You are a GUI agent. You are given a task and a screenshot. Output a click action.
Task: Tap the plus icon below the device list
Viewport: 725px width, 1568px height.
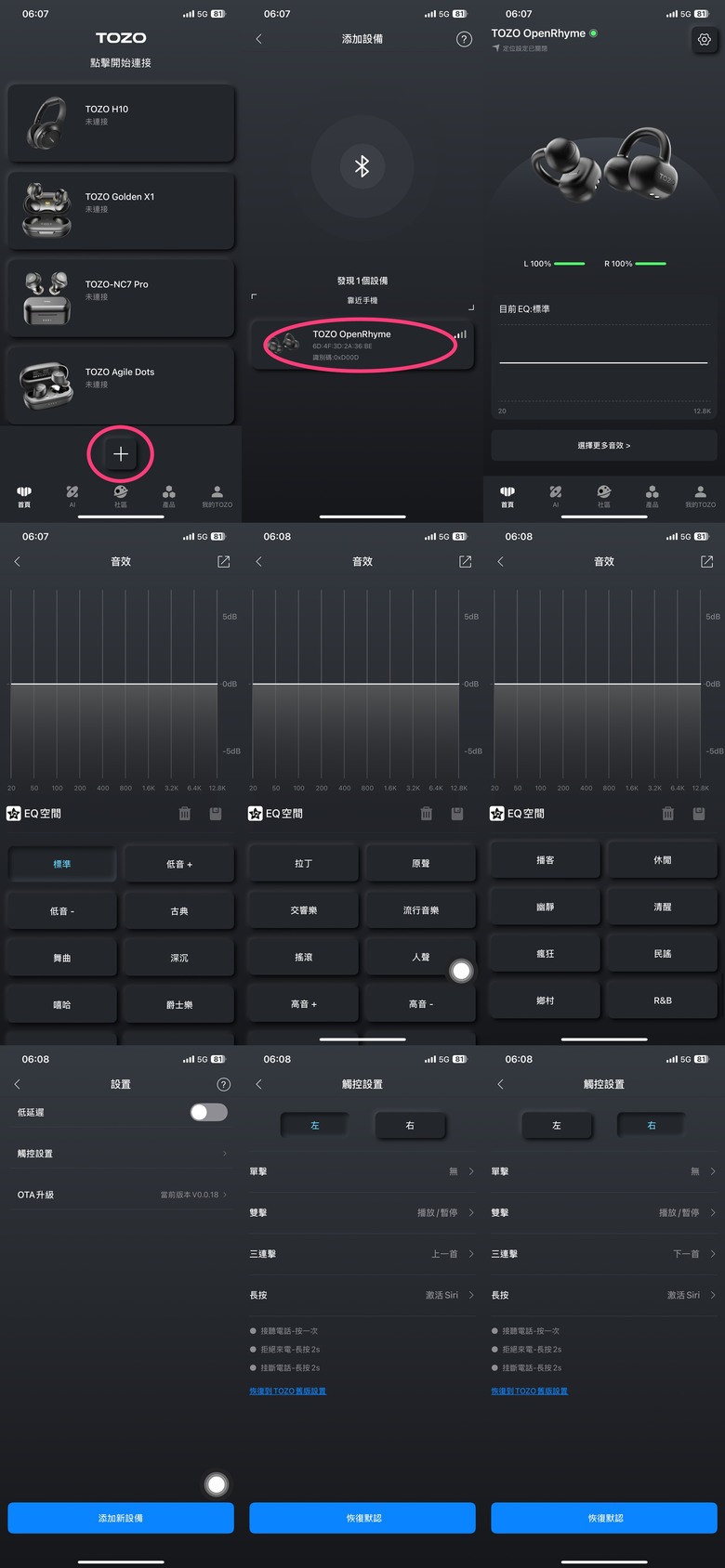(120, 454)
